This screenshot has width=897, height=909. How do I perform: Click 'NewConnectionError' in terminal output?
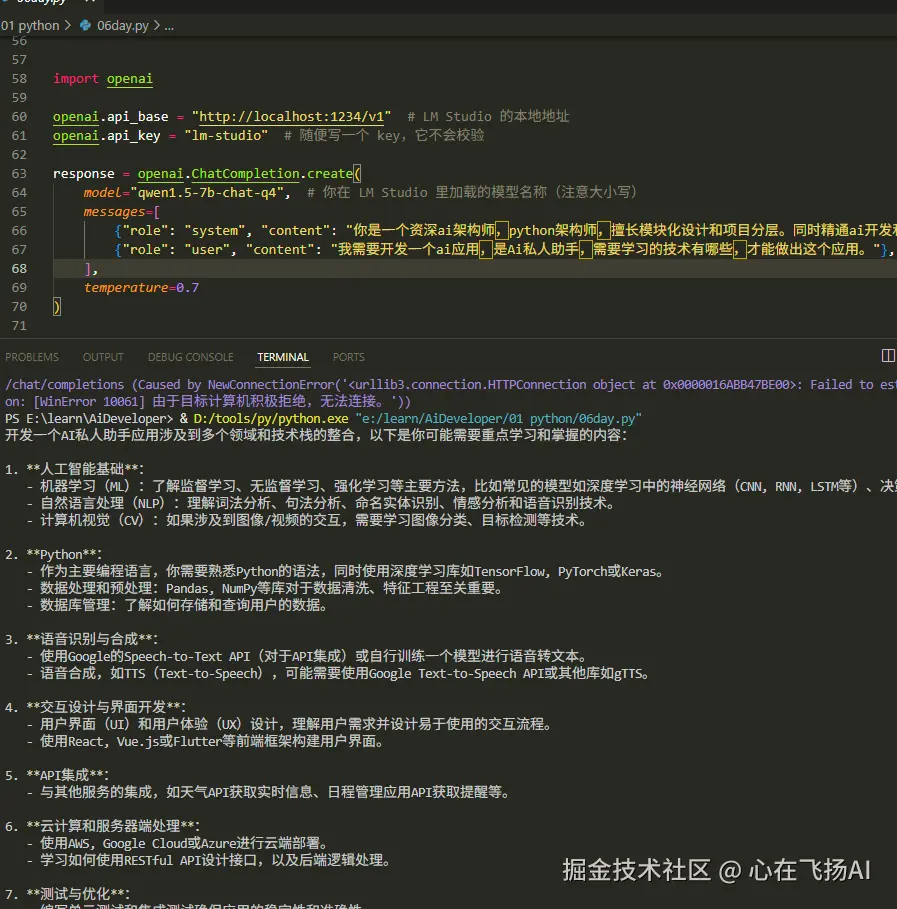(271, 385)
